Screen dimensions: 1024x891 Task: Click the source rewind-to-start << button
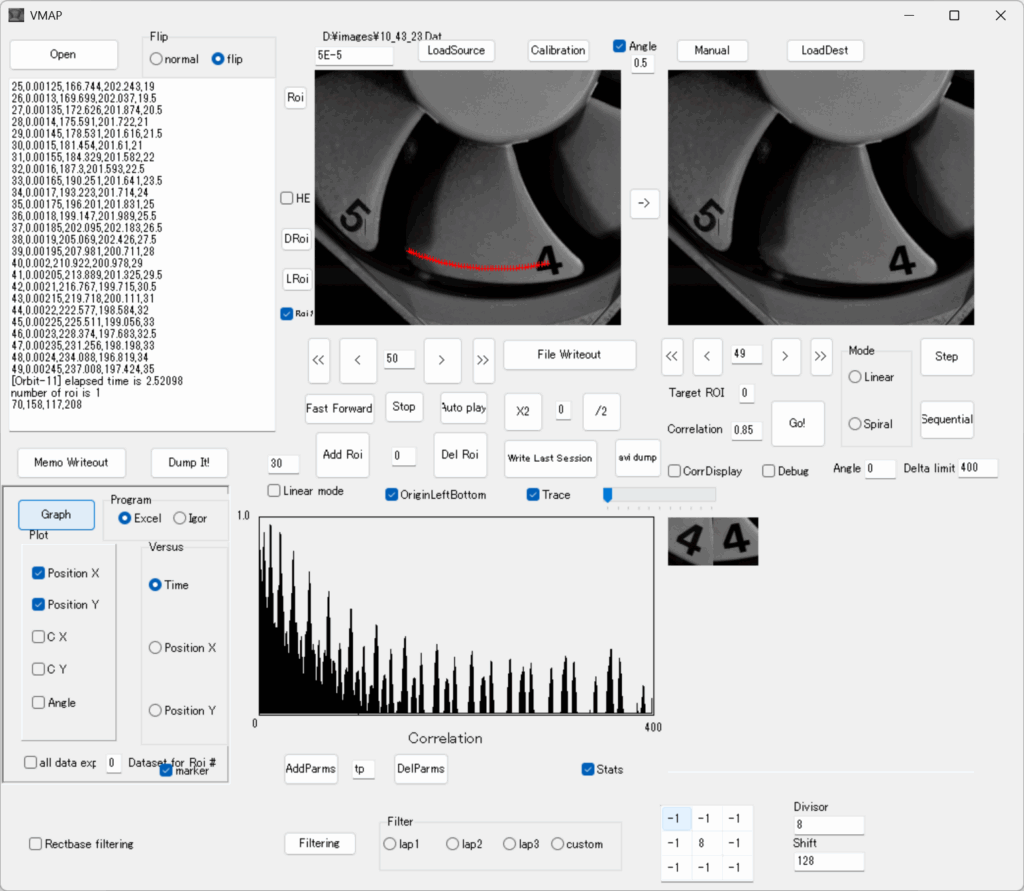tap(319, 360)
